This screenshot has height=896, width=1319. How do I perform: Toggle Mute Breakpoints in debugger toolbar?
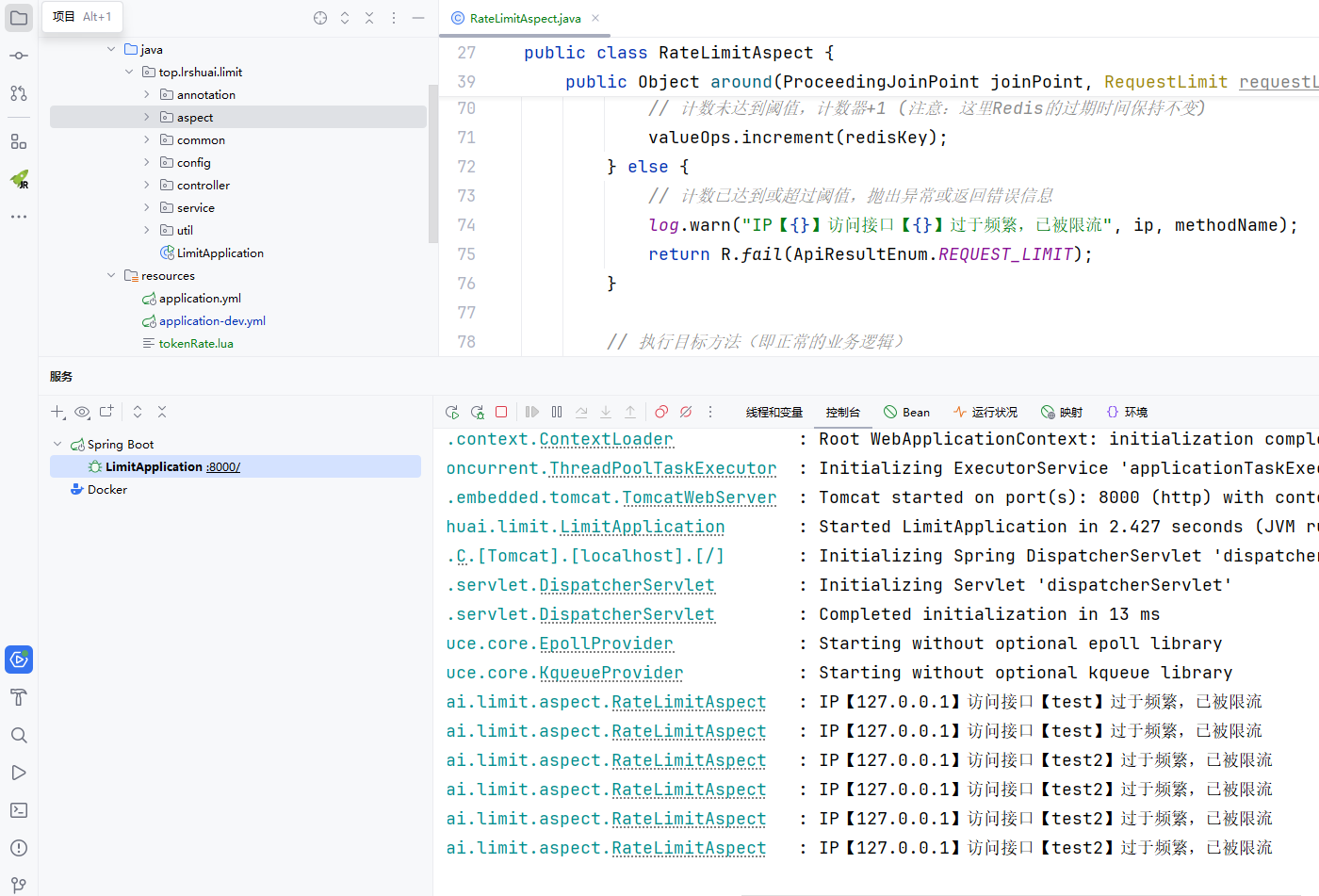click(686, 412)
